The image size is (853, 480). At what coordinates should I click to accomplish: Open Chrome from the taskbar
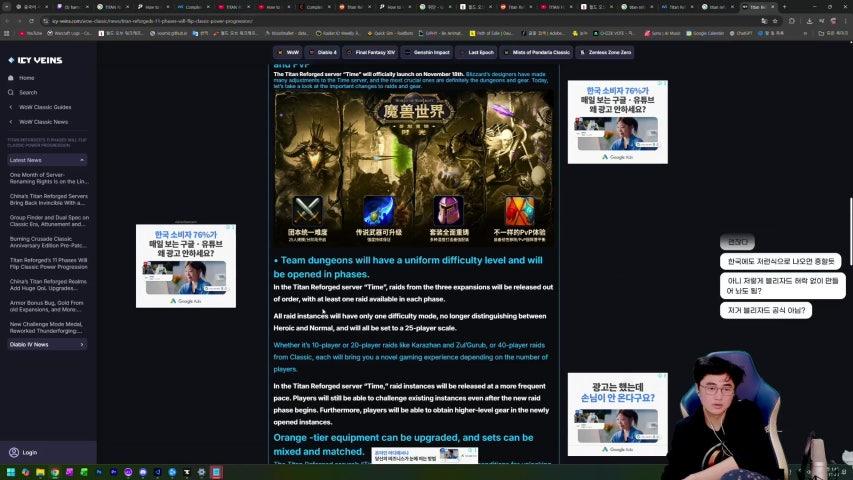coord(54,472)
